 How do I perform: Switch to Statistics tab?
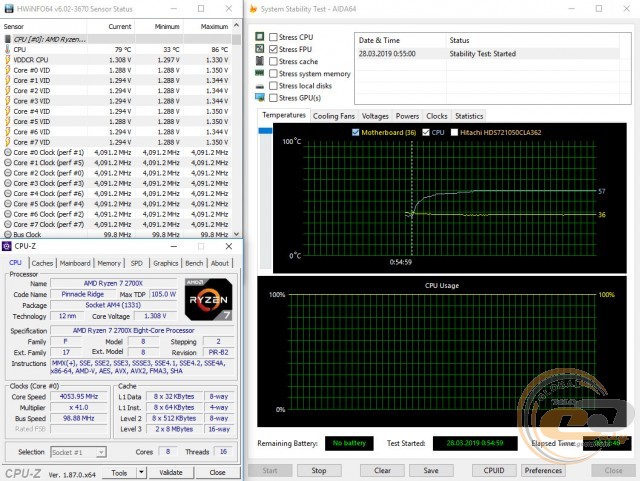click(469, 116)
